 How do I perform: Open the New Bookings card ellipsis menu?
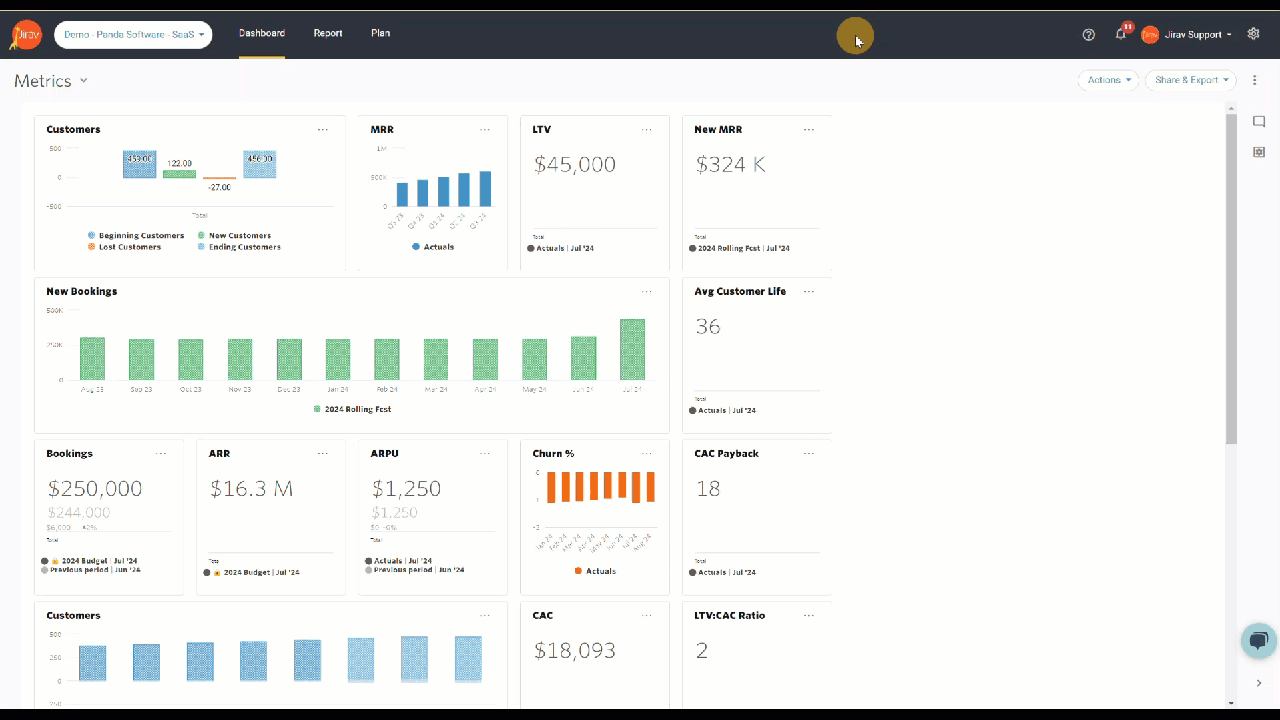[647, 292]
